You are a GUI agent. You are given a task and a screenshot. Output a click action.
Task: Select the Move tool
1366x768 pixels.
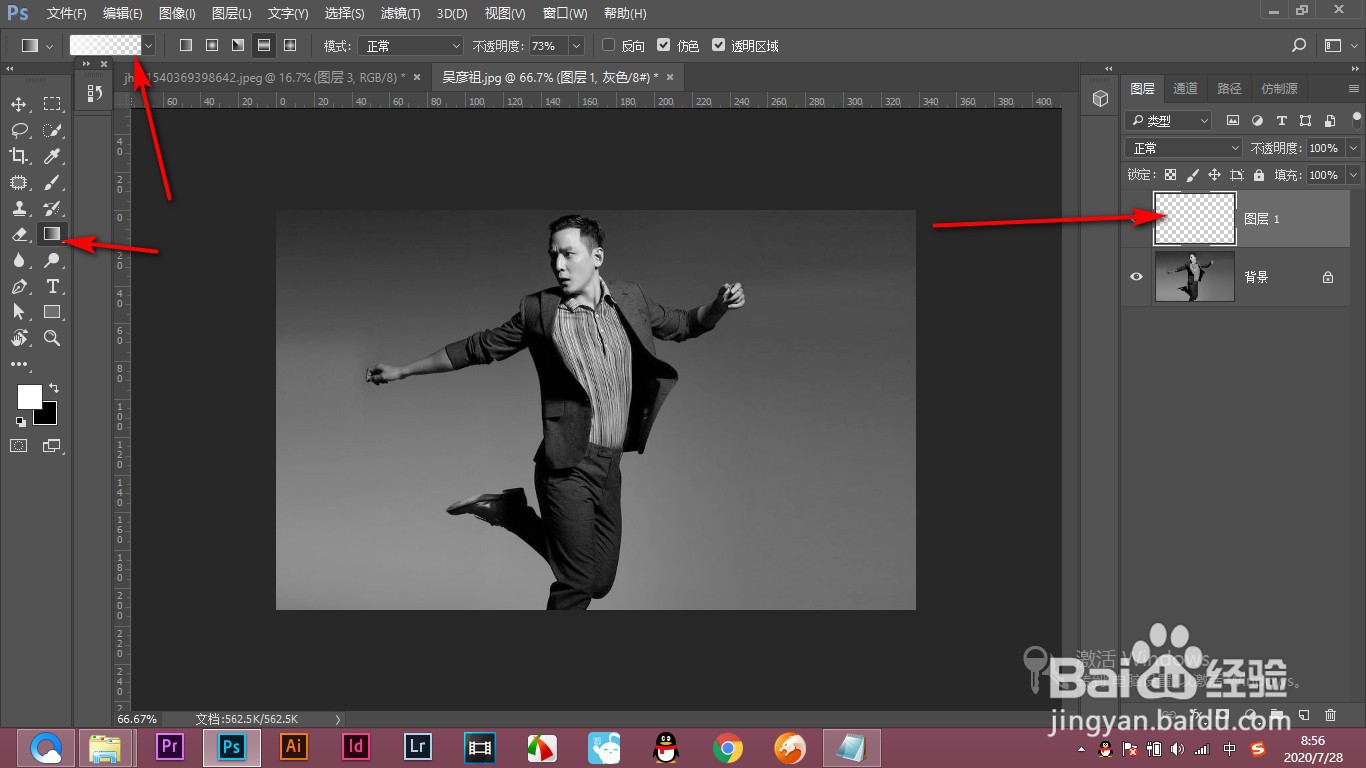click(x=19, y=105)
